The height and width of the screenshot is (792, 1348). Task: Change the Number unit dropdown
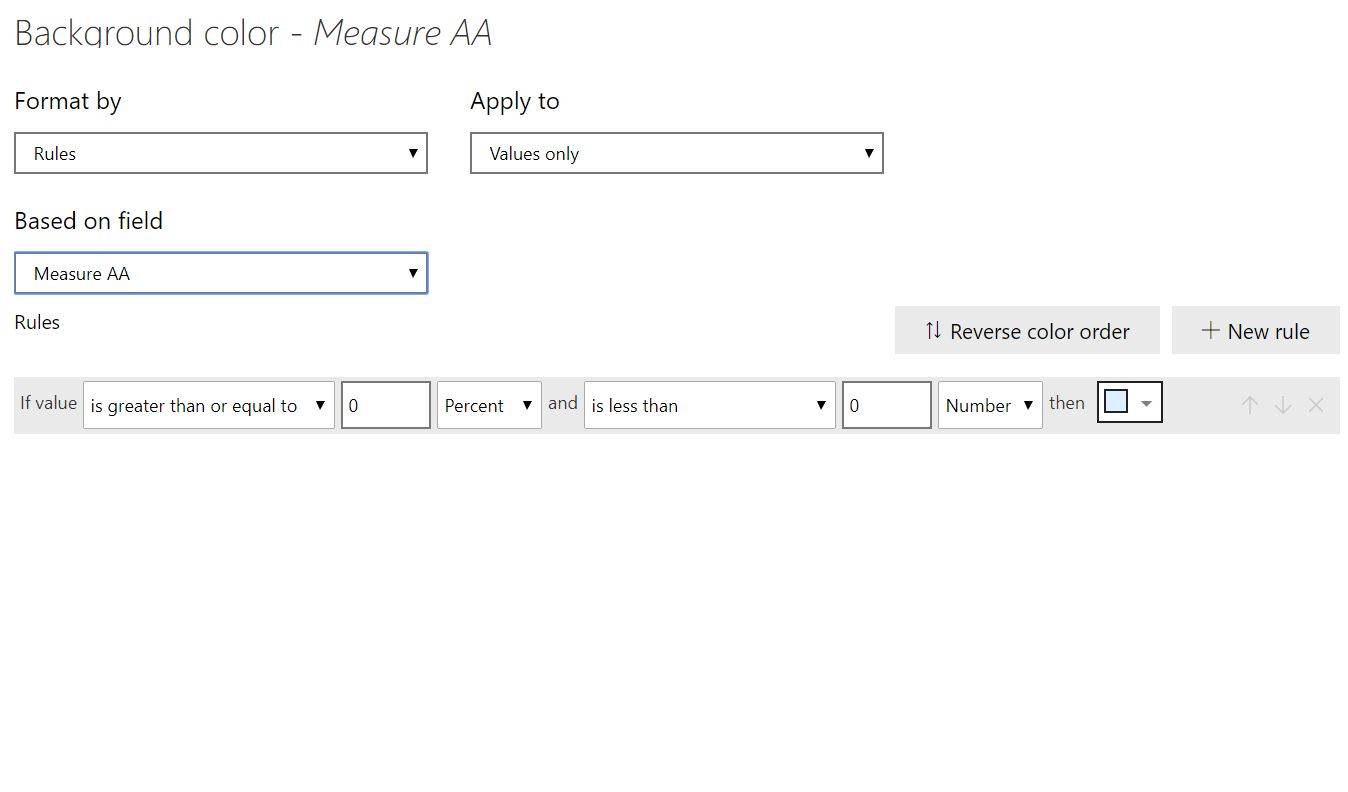click(990, 405)
